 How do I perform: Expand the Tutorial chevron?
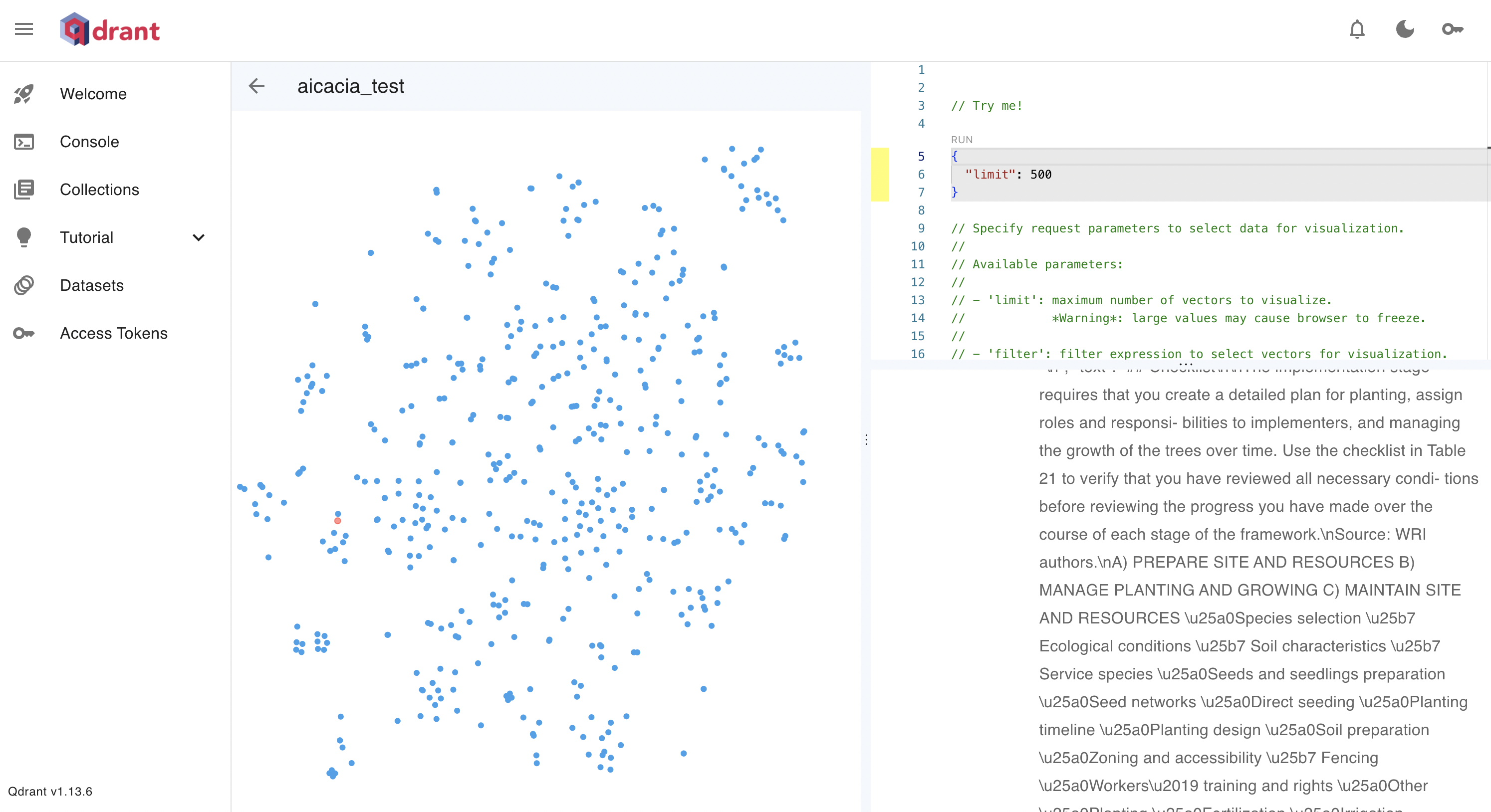coord(199,238)
